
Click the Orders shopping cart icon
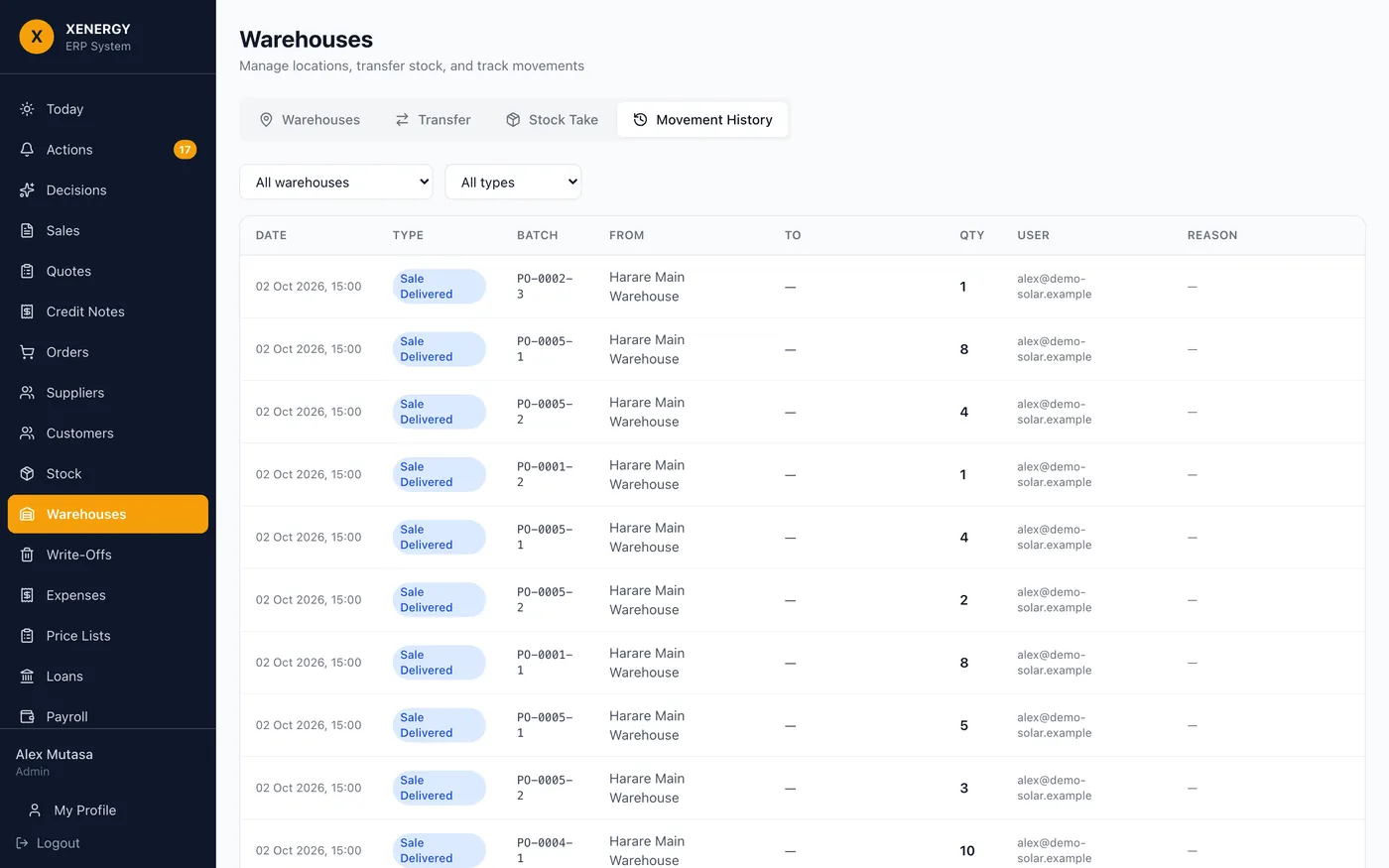coord(27,352)
